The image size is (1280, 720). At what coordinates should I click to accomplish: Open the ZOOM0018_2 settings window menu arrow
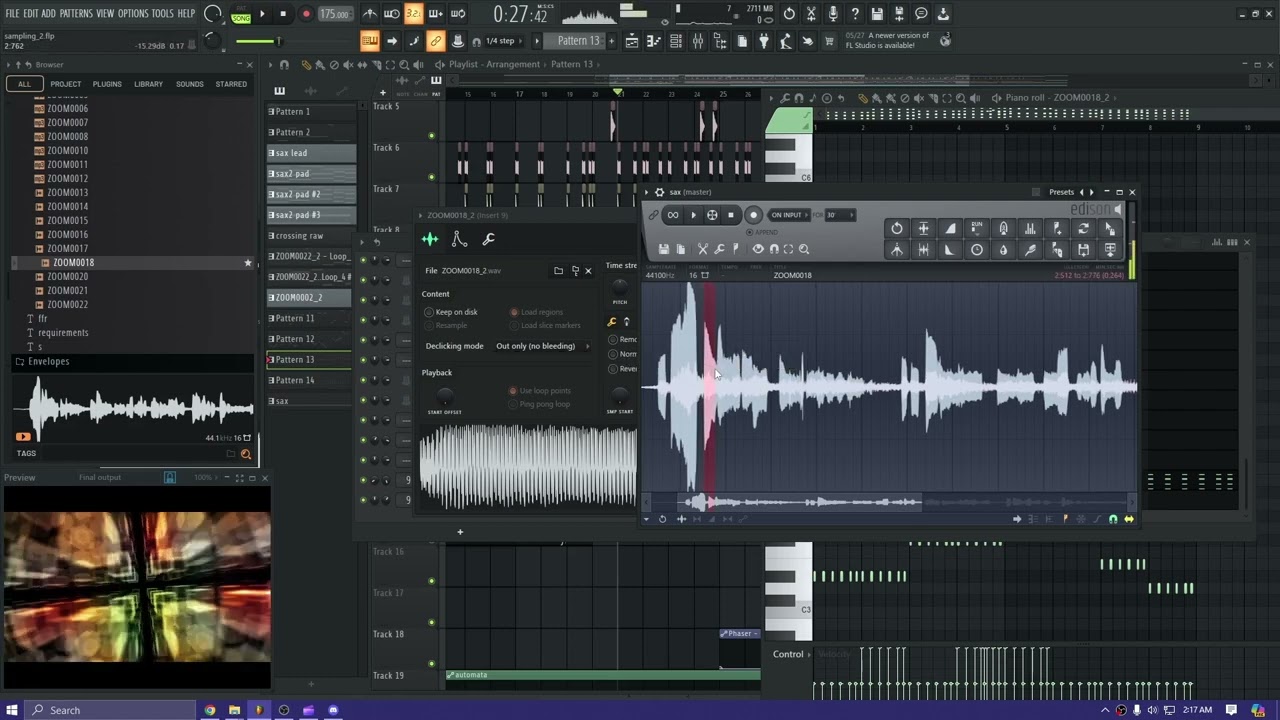pos(422,215)
